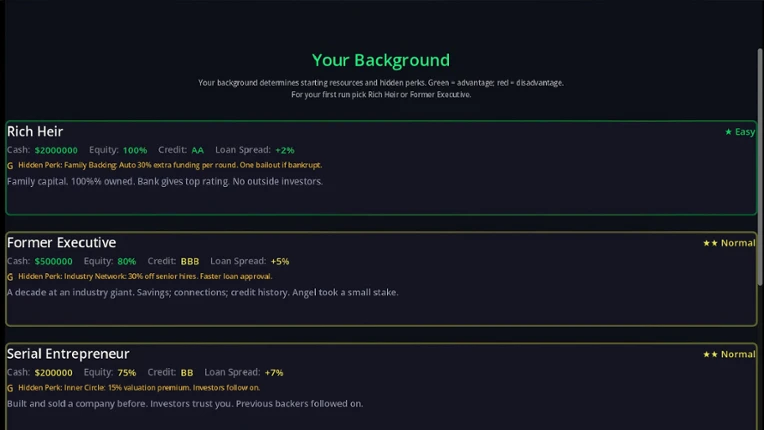Click the G perk icon for Inner Circle

[x=10, y=388]
